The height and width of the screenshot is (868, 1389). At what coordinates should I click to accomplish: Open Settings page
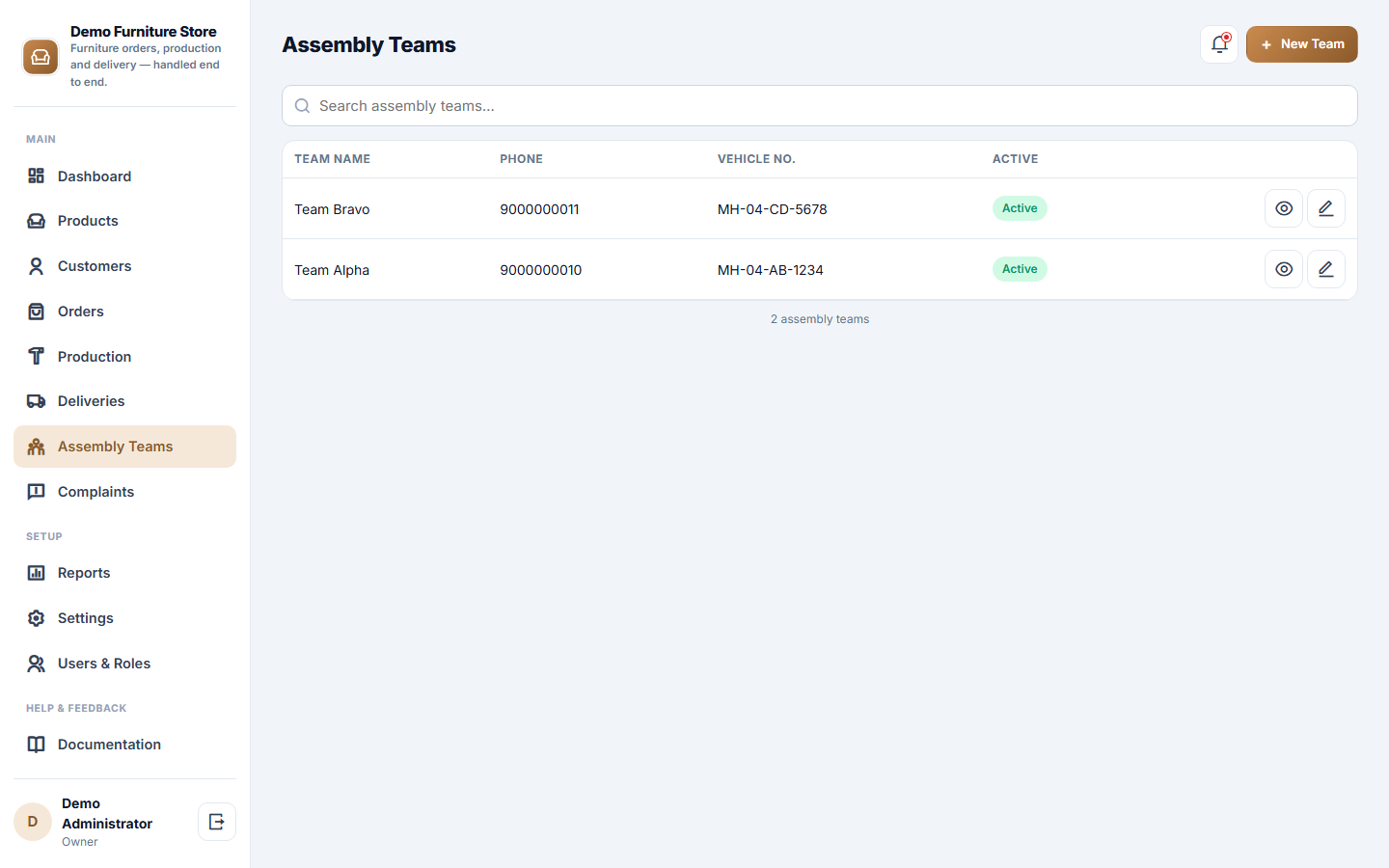coord(124,618)
